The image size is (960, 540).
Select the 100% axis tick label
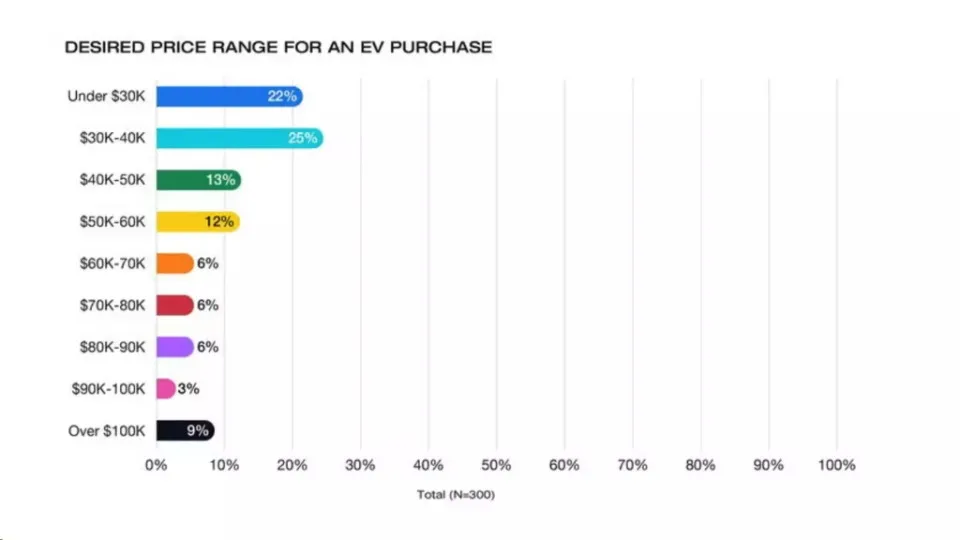coord(836,465)
